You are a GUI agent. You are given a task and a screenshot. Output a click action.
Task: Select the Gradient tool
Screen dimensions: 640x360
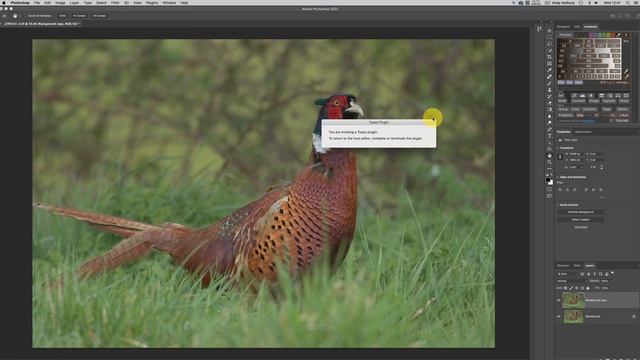[x=549, y=109]
